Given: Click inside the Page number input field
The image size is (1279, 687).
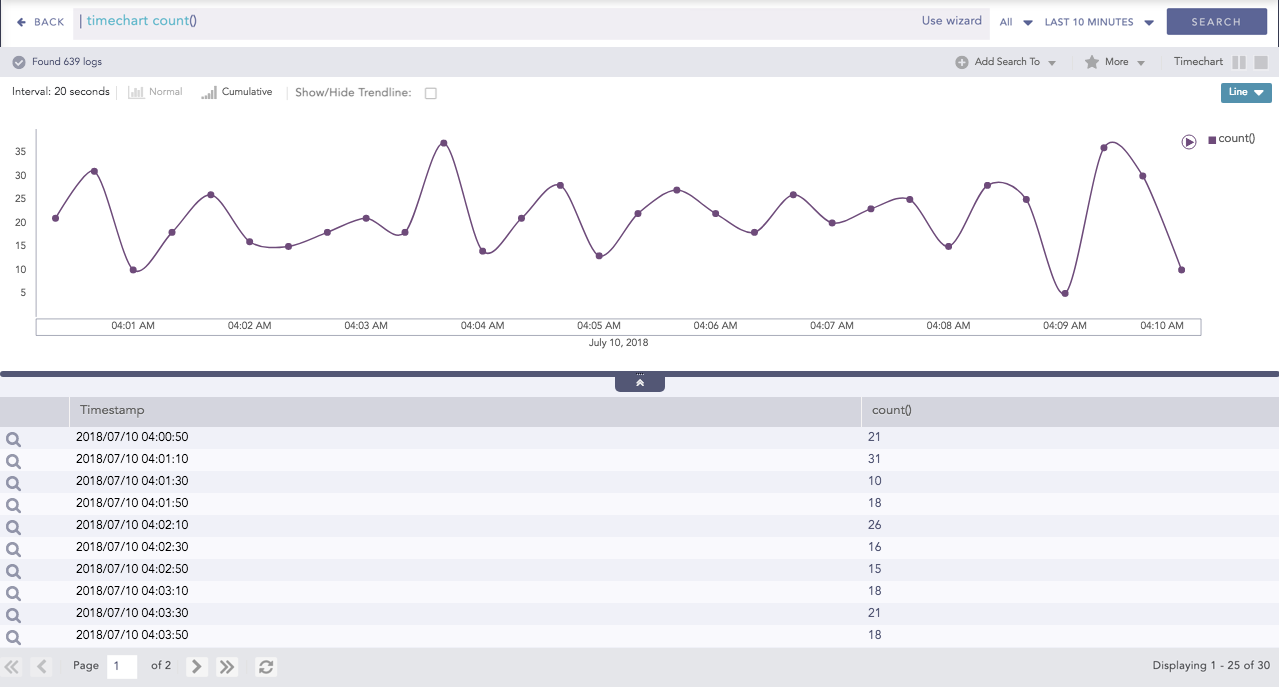Looking at the screenshot, I should pos(121,666).
